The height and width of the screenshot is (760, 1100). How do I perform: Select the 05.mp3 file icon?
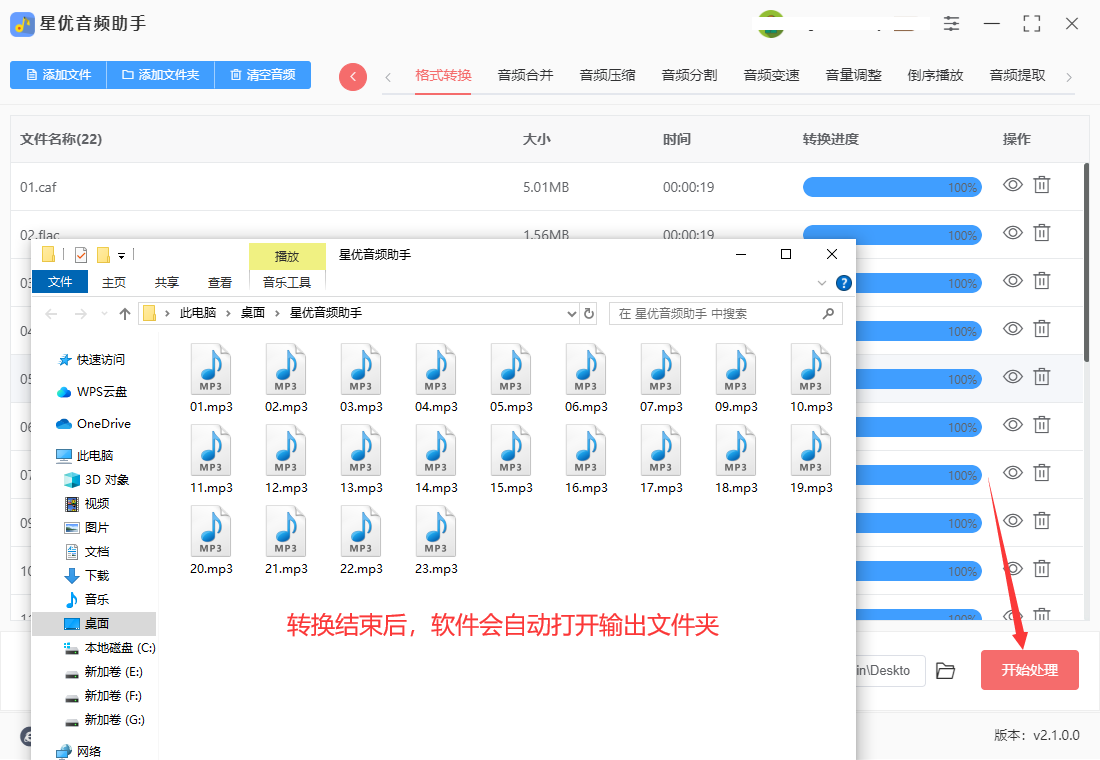(511, 370)
